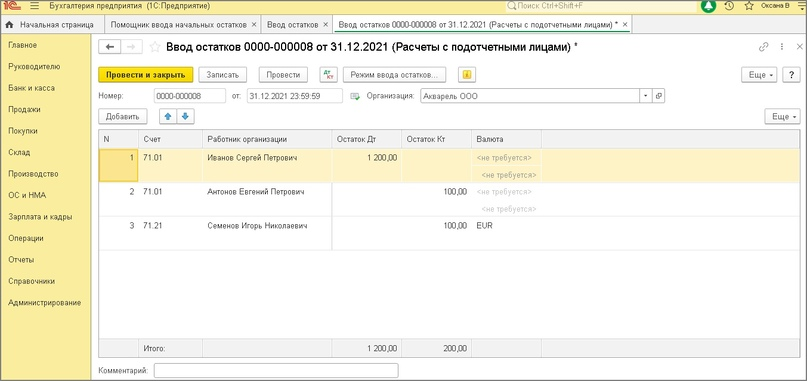The height and width of the screenshot is (381, 807).
Task: Expand the Организация dropdown arrow
Action: coord(646,96)
